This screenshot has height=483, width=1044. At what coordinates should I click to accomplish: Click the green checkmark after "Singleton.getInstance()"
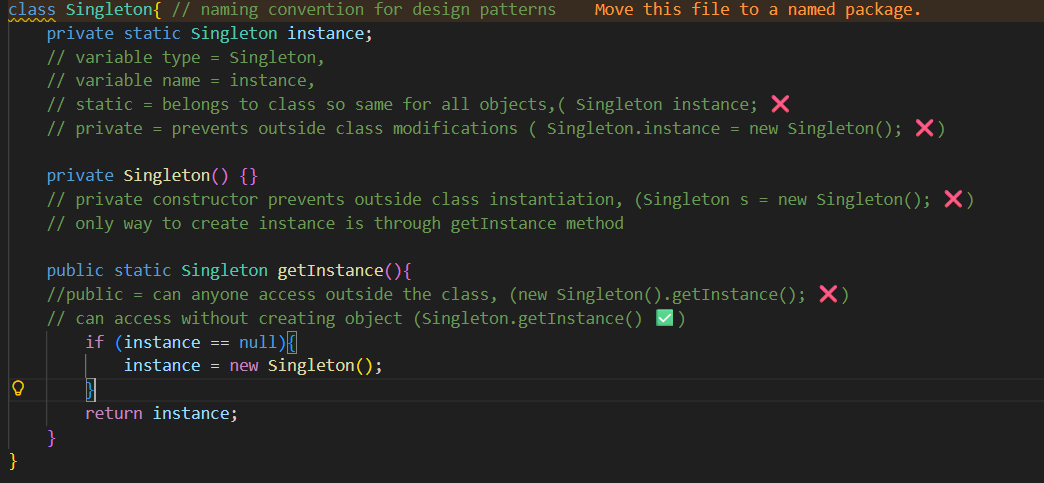664,318
